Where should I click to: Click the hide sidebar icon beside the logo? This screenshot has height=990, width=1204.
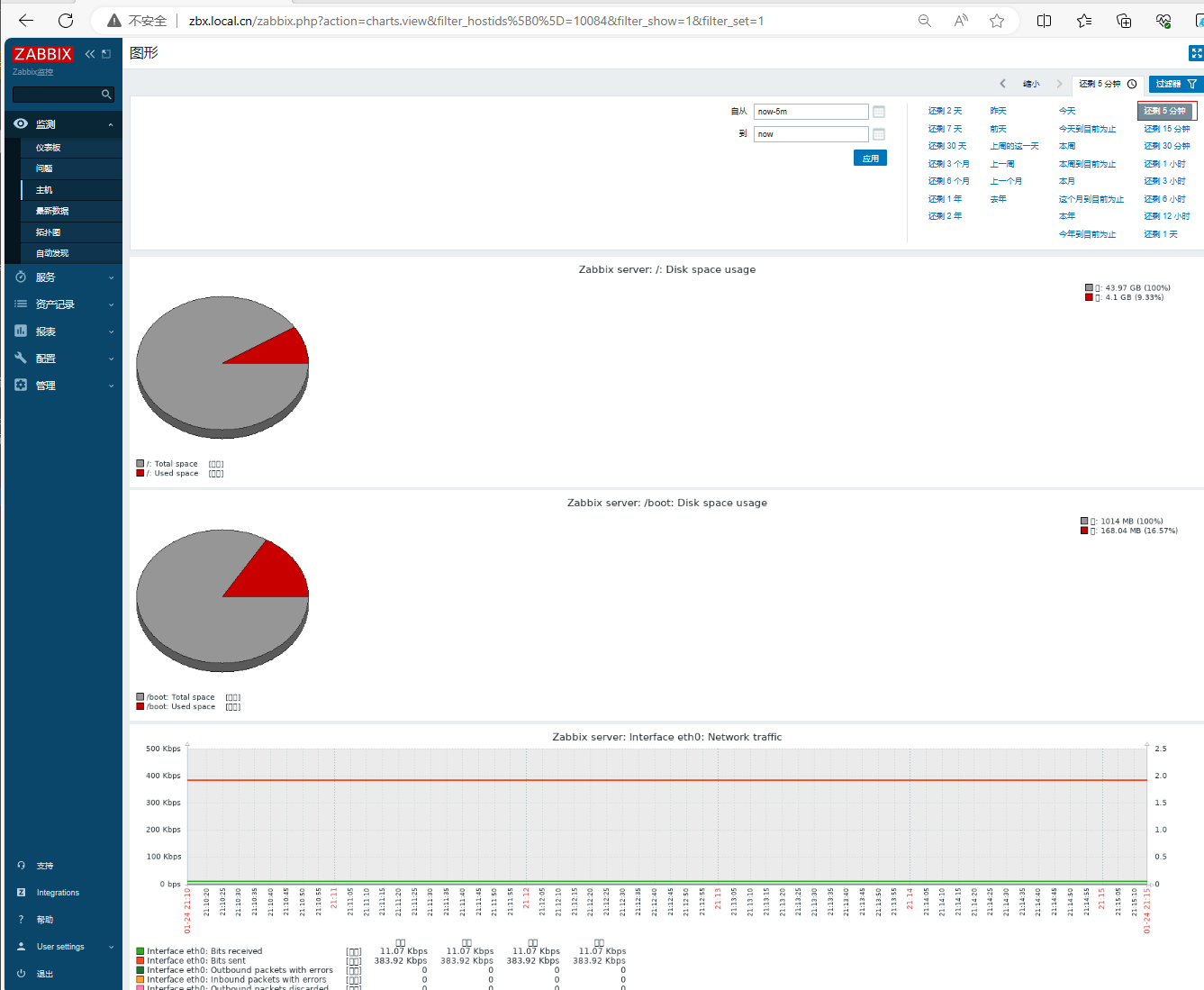pyautogui.click(x=106, y=54)
